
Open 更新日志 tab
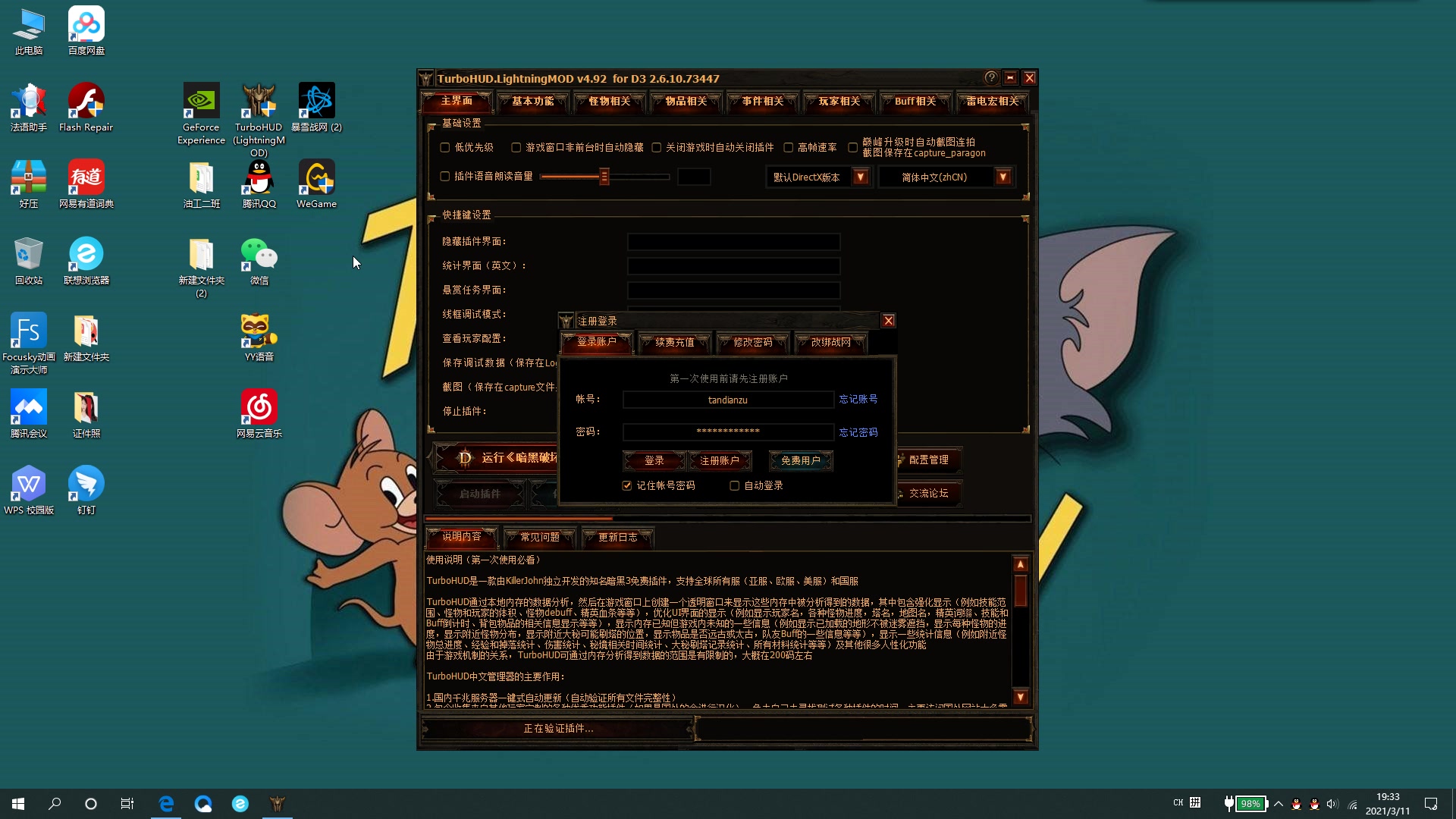tap(618, 538)
